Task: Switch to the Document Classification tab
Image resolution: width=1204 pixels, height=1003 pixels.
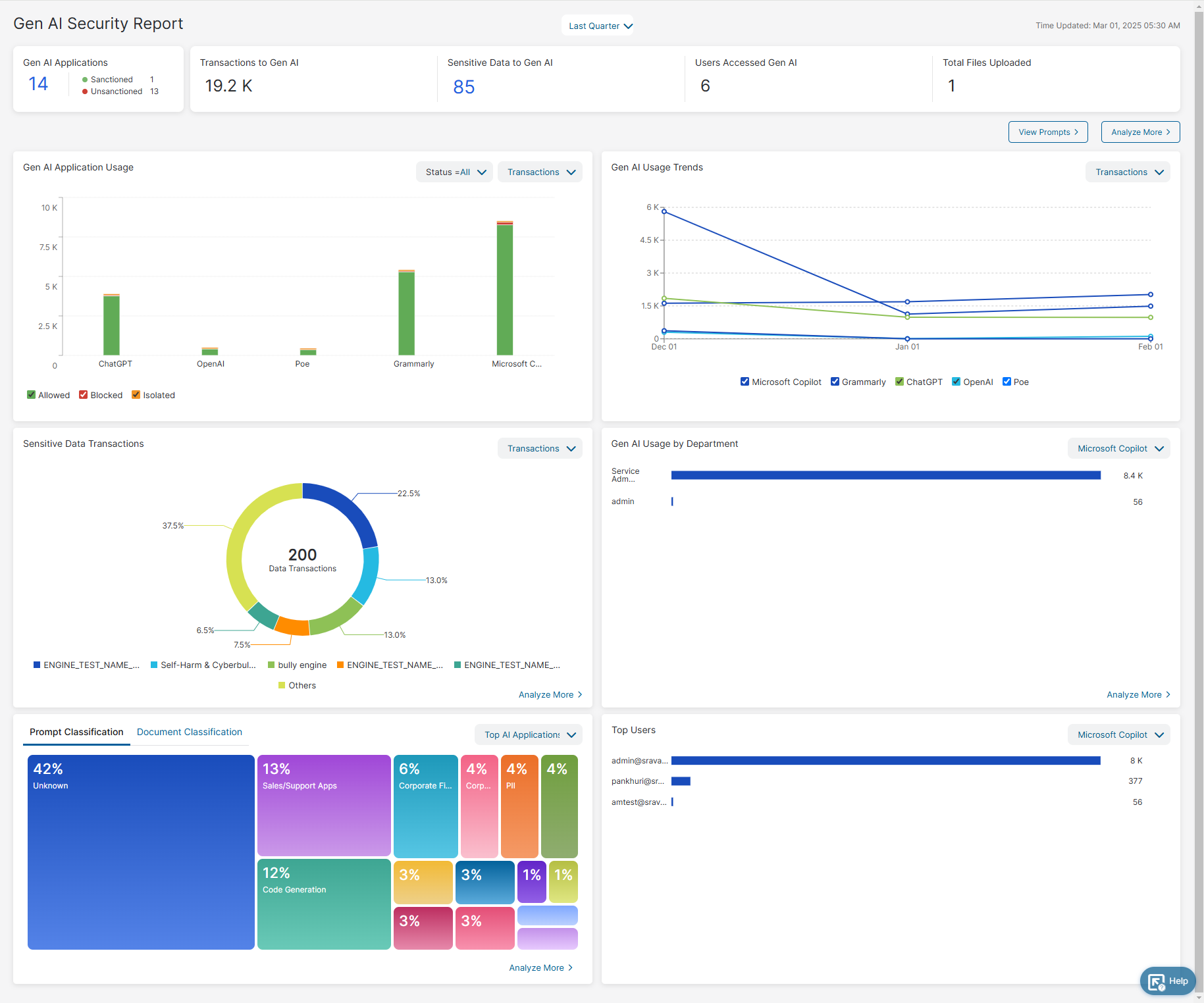Action: click(x=190, y=732)
